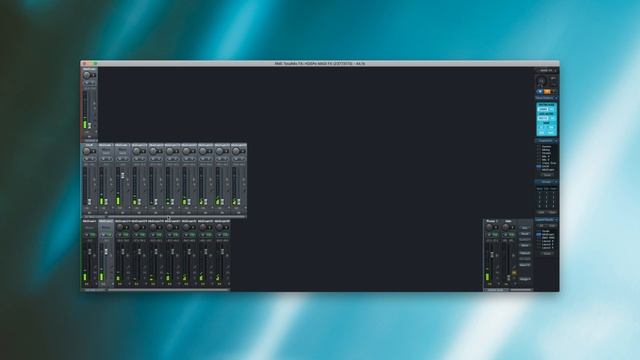Toggle the Ext. In button
The image size is (640, 360).
[x=525, y=259]
